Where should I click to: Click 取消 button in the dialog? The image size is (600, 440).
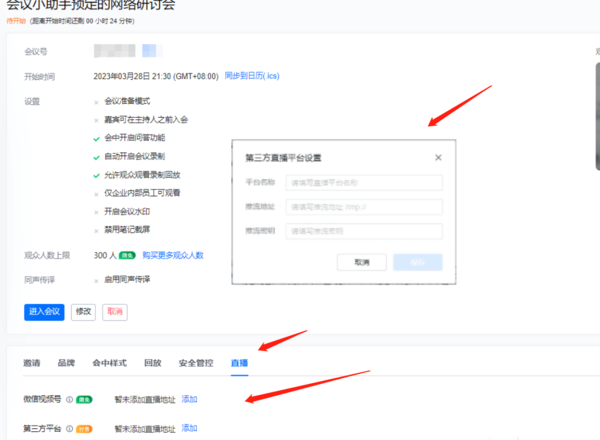tap(362, 262)
